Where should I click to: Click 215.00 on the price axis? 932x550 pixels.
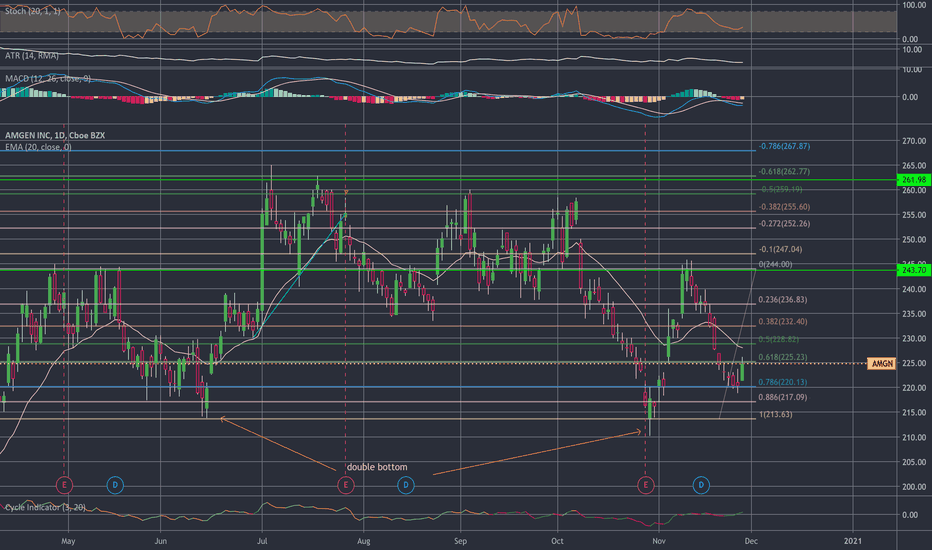(914, 413)
